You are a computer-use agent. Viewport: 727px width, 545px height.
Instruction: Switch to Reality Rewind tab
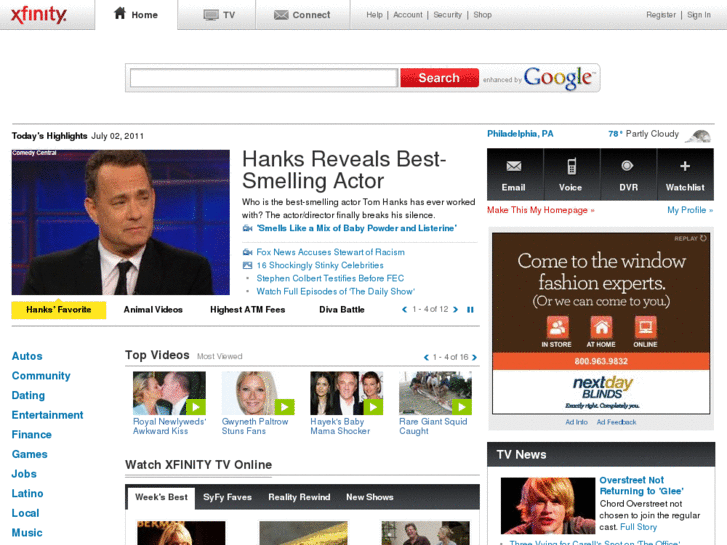[299, 497]
